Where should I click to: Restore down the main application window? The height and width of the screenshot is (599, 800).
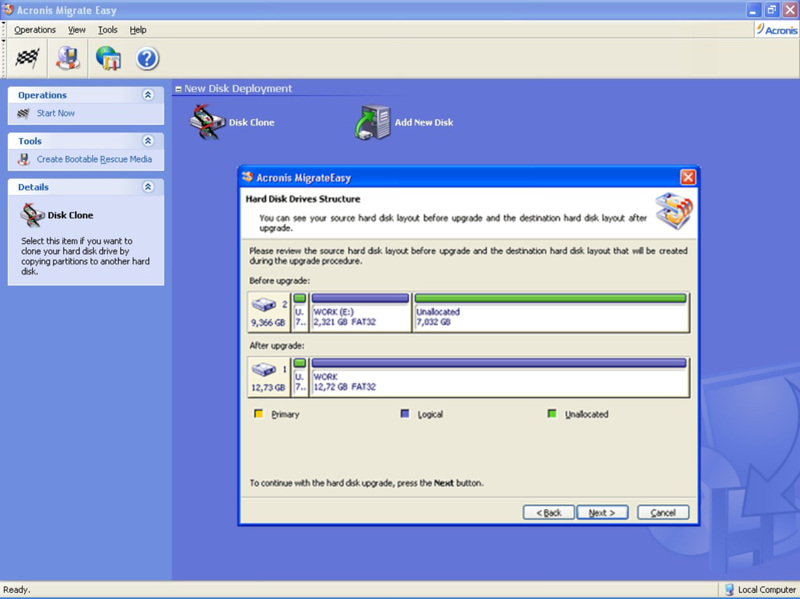[772, 10]
